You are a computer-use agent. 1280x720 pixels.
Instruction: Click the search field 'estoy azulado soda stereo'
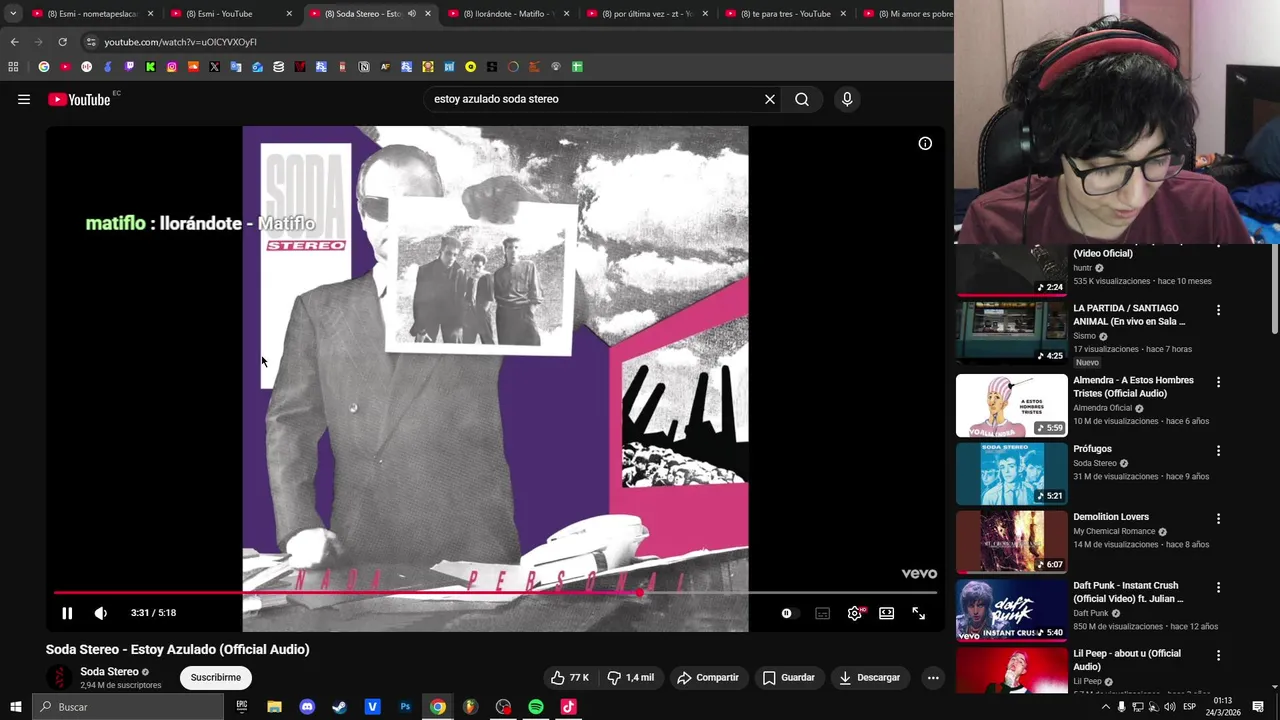click(595, 99)
